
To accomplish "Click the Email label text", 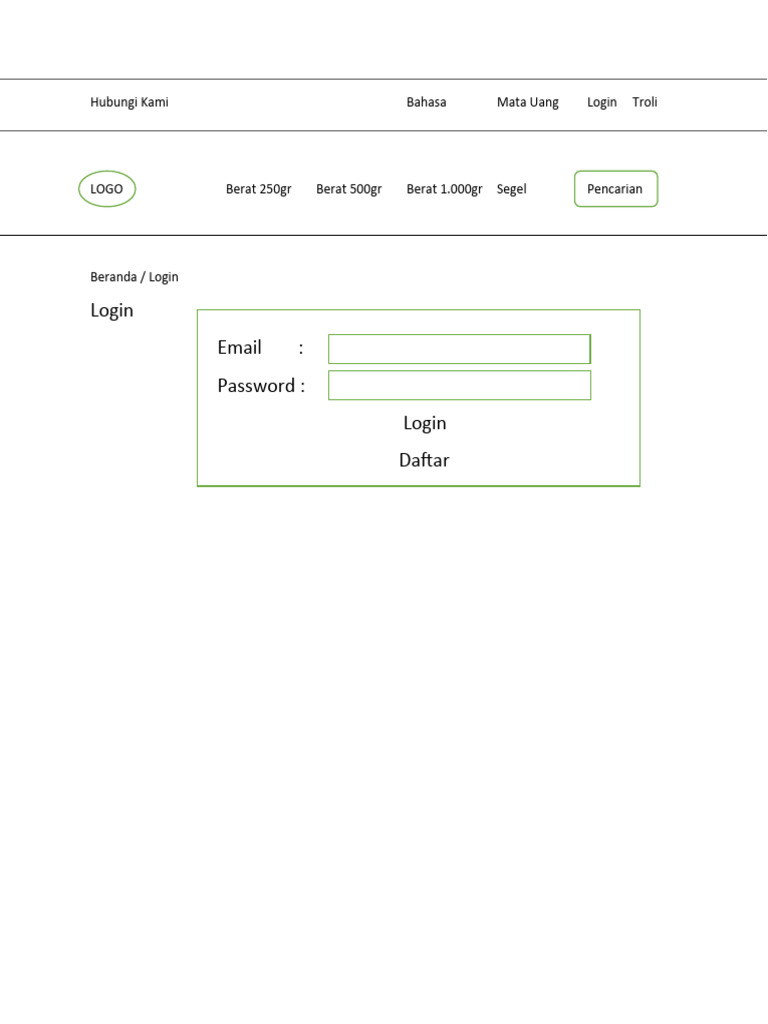I will coord(240,347).
